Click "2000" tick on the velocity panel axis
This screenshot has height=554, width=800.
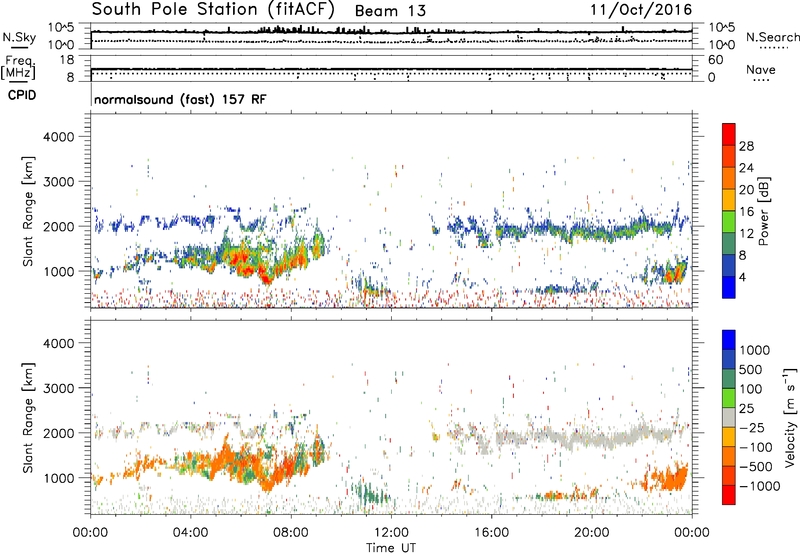pyautogui.click(x=58, y=433)
